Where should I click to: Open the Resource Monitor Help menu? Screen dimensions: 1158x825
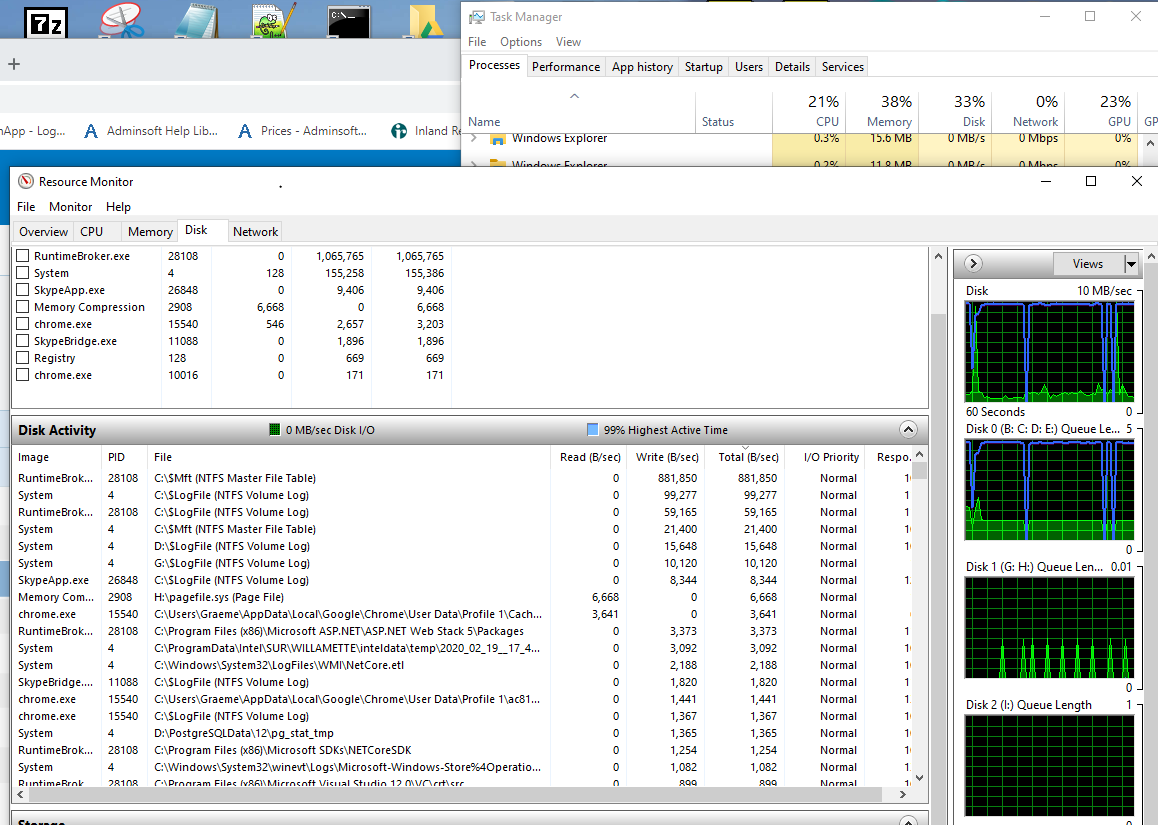point(118,207)
